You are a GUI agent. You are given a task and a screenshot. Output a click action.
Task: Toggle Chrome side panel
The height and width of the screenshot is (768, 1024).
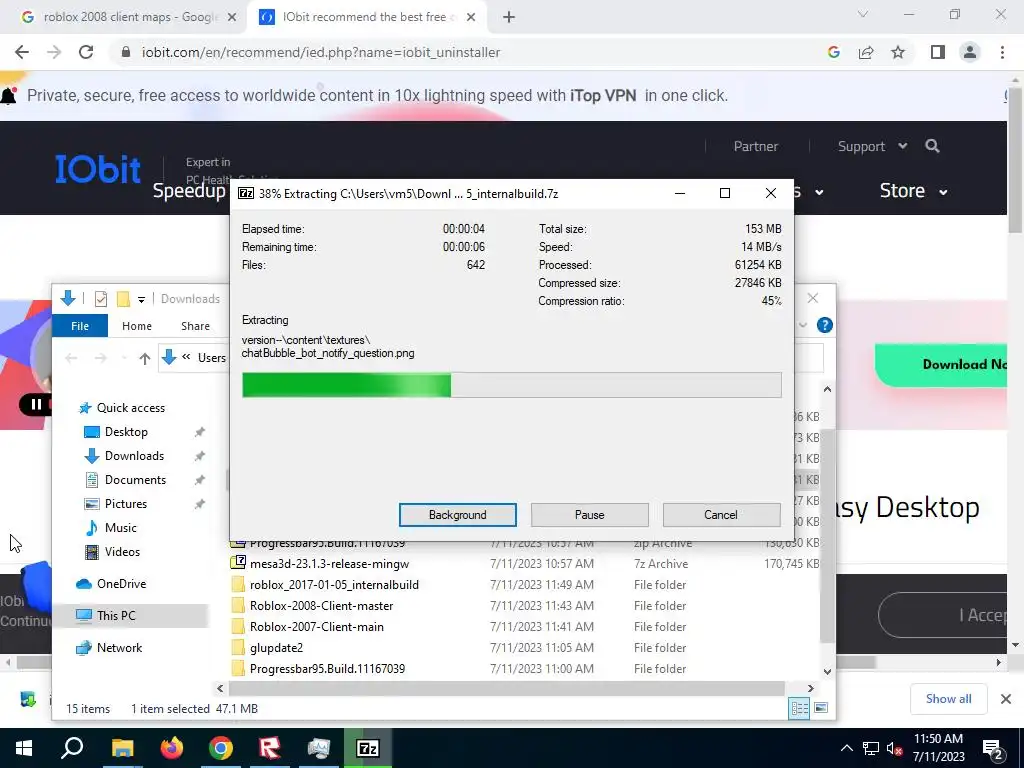938,52
